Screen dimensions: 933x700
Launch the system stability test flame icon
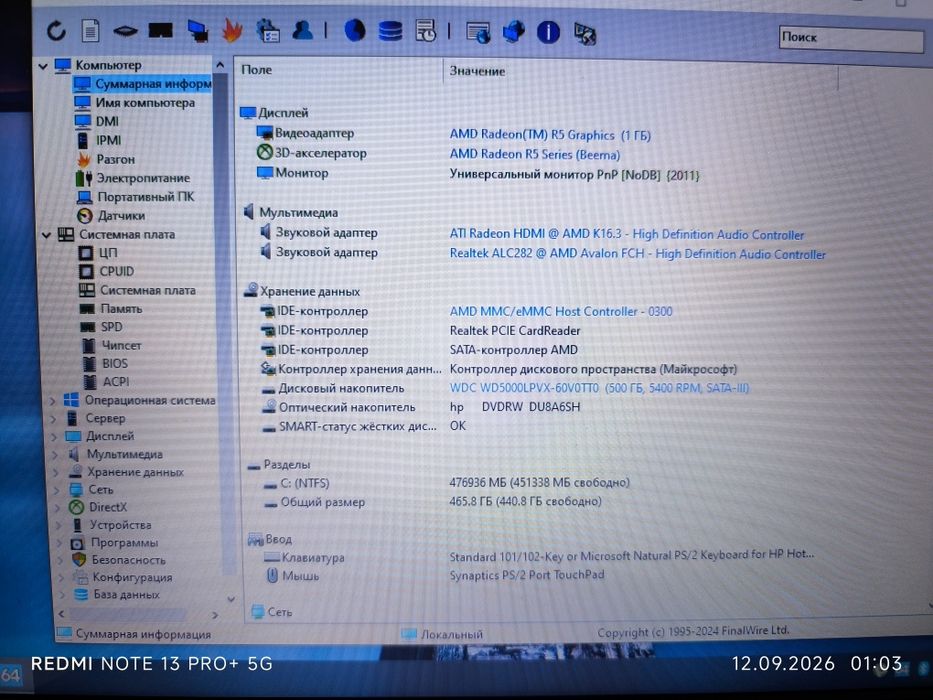(232, 30)
